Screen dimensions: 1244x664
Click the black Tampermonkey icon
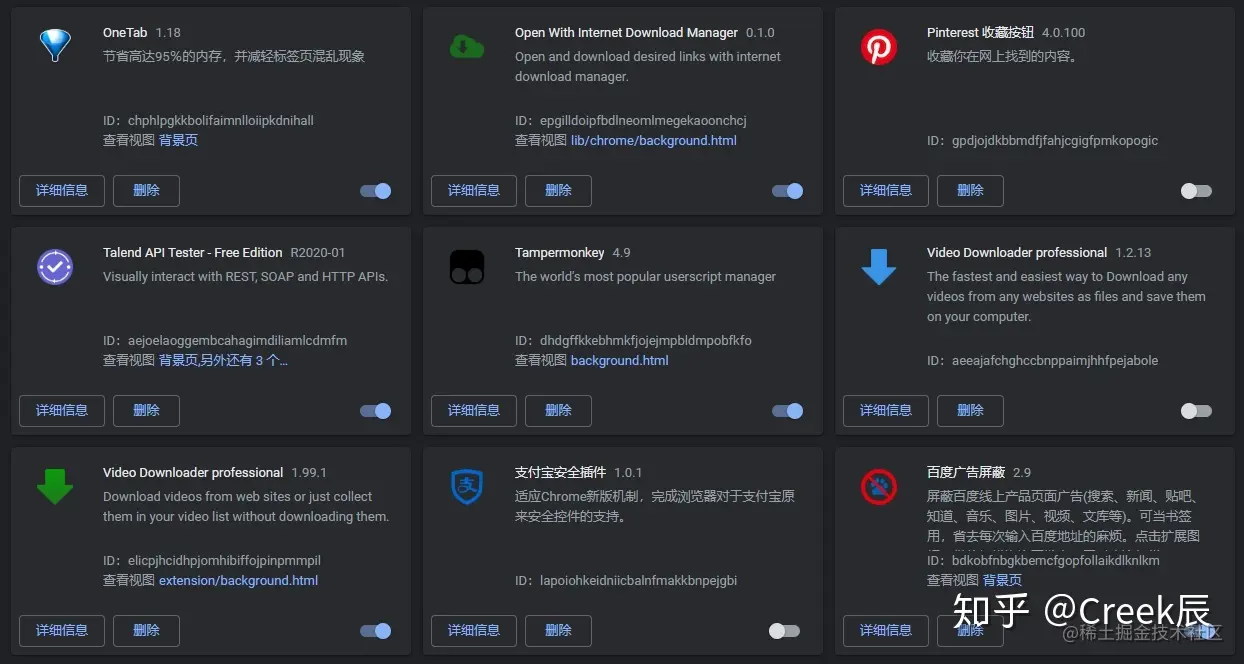467,267
